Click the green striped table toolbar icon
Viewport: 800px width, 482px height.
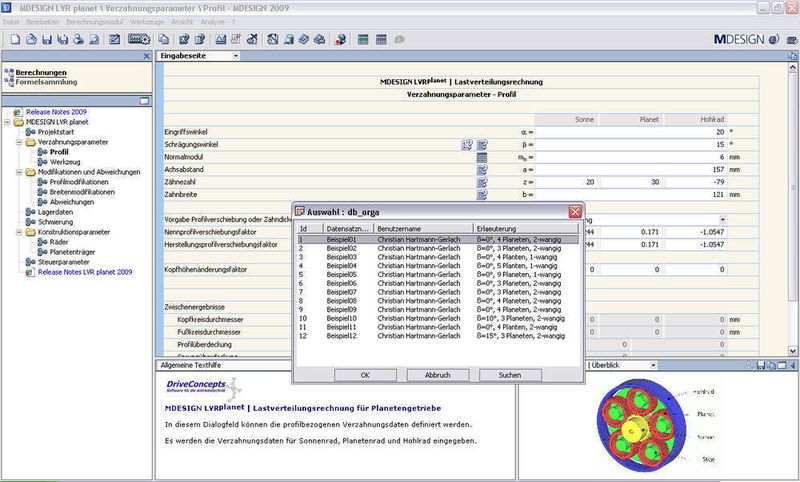coord(363,39)
